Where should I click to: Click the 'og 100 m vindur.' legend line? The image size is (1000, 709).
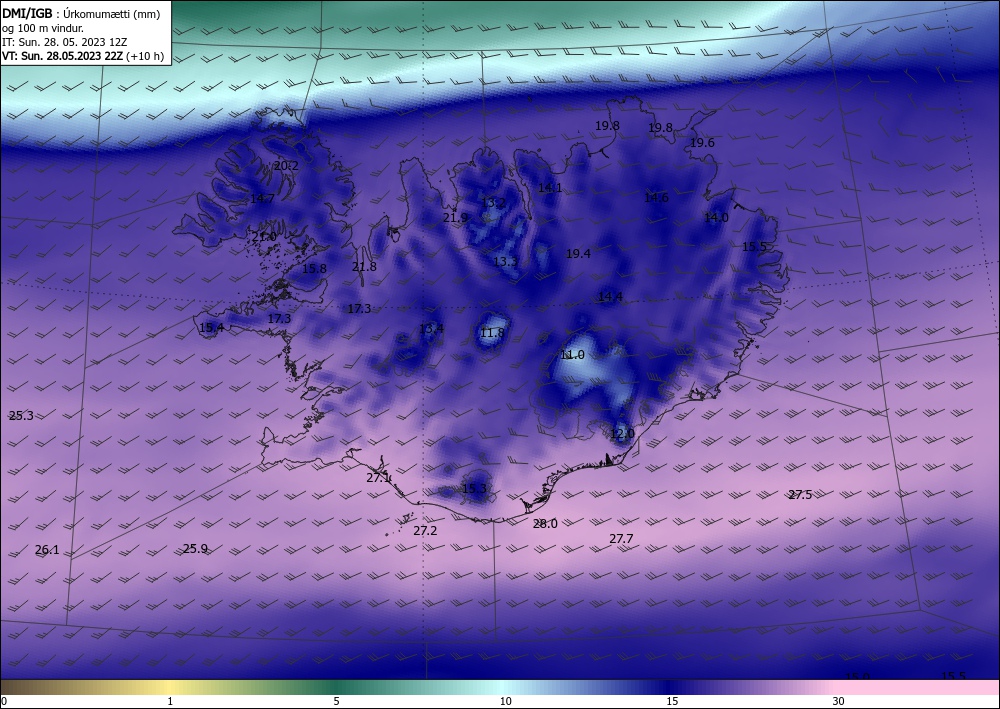point(43,29)
